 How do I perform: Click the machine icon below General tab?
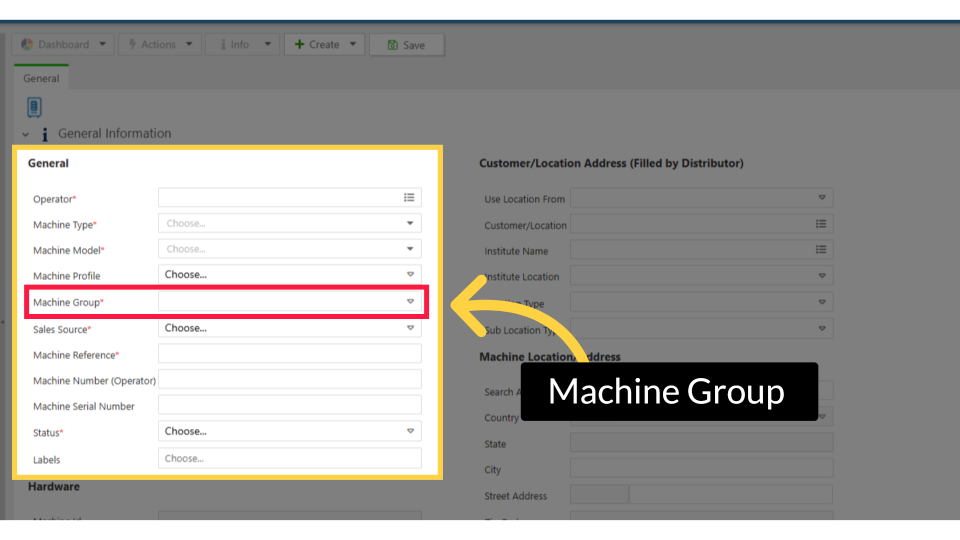click(x=34, y=107)
